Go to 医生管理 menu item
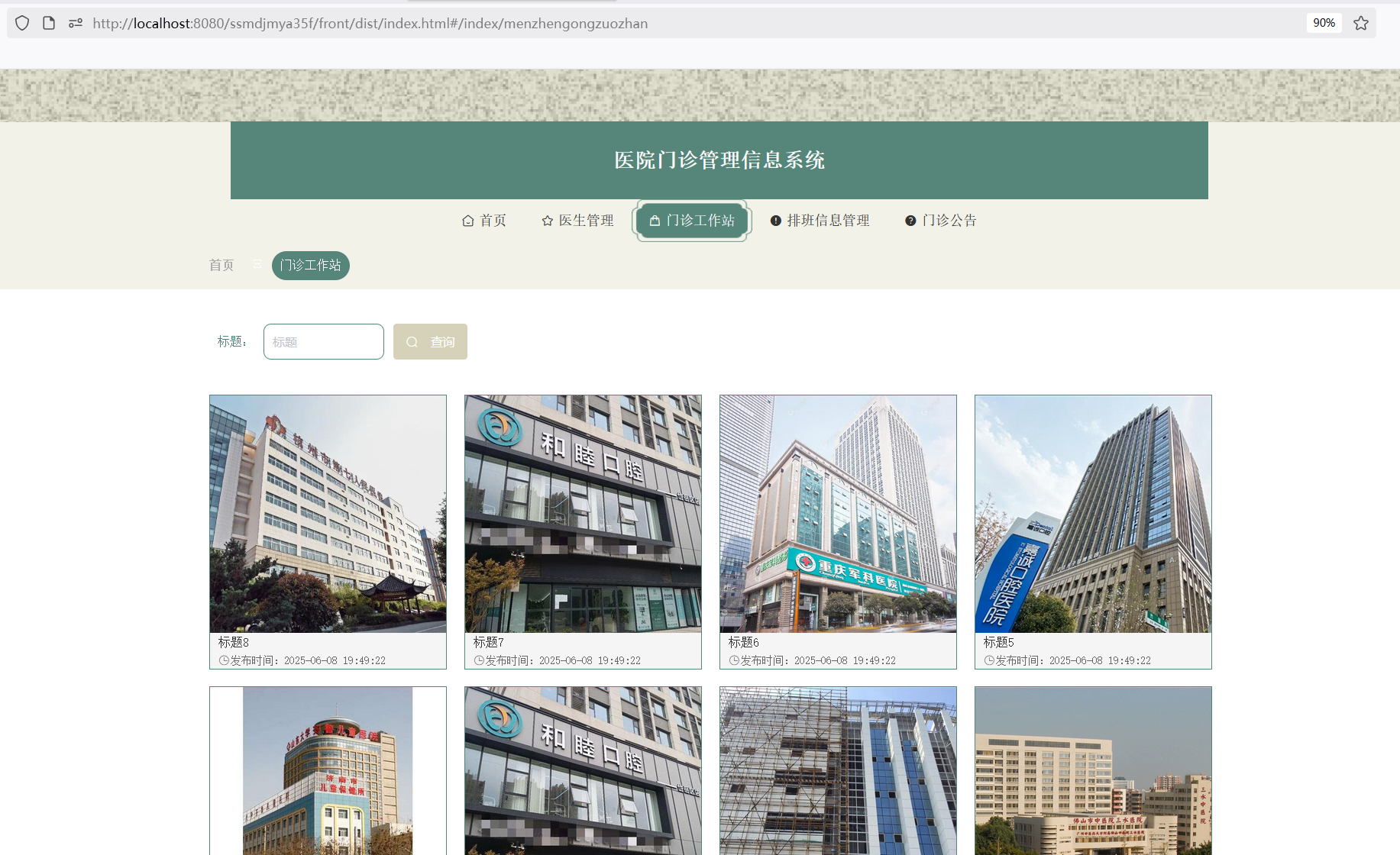Screen dimensions: 1400x855 pos(577,221)
